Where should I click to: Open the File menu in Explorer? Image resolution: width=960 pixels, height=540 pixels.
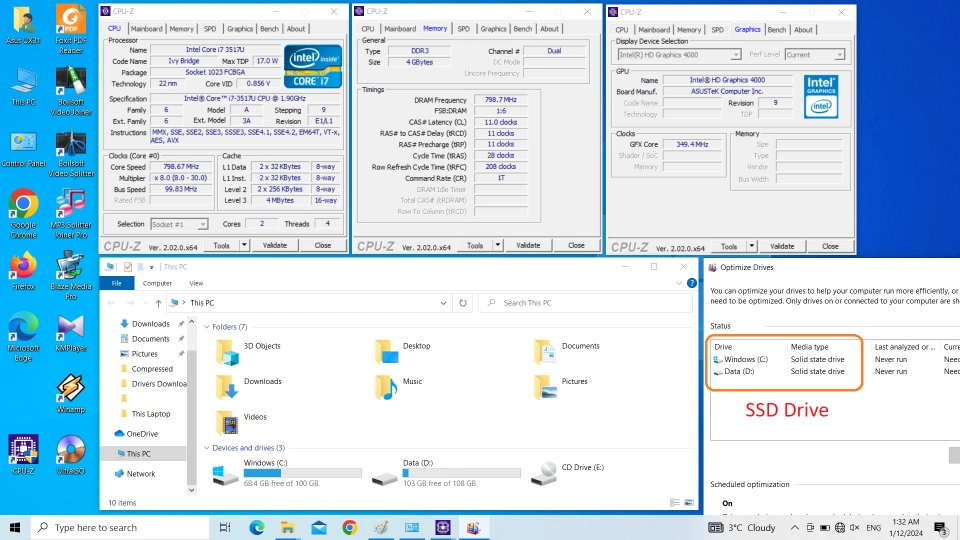click(116, 283)
